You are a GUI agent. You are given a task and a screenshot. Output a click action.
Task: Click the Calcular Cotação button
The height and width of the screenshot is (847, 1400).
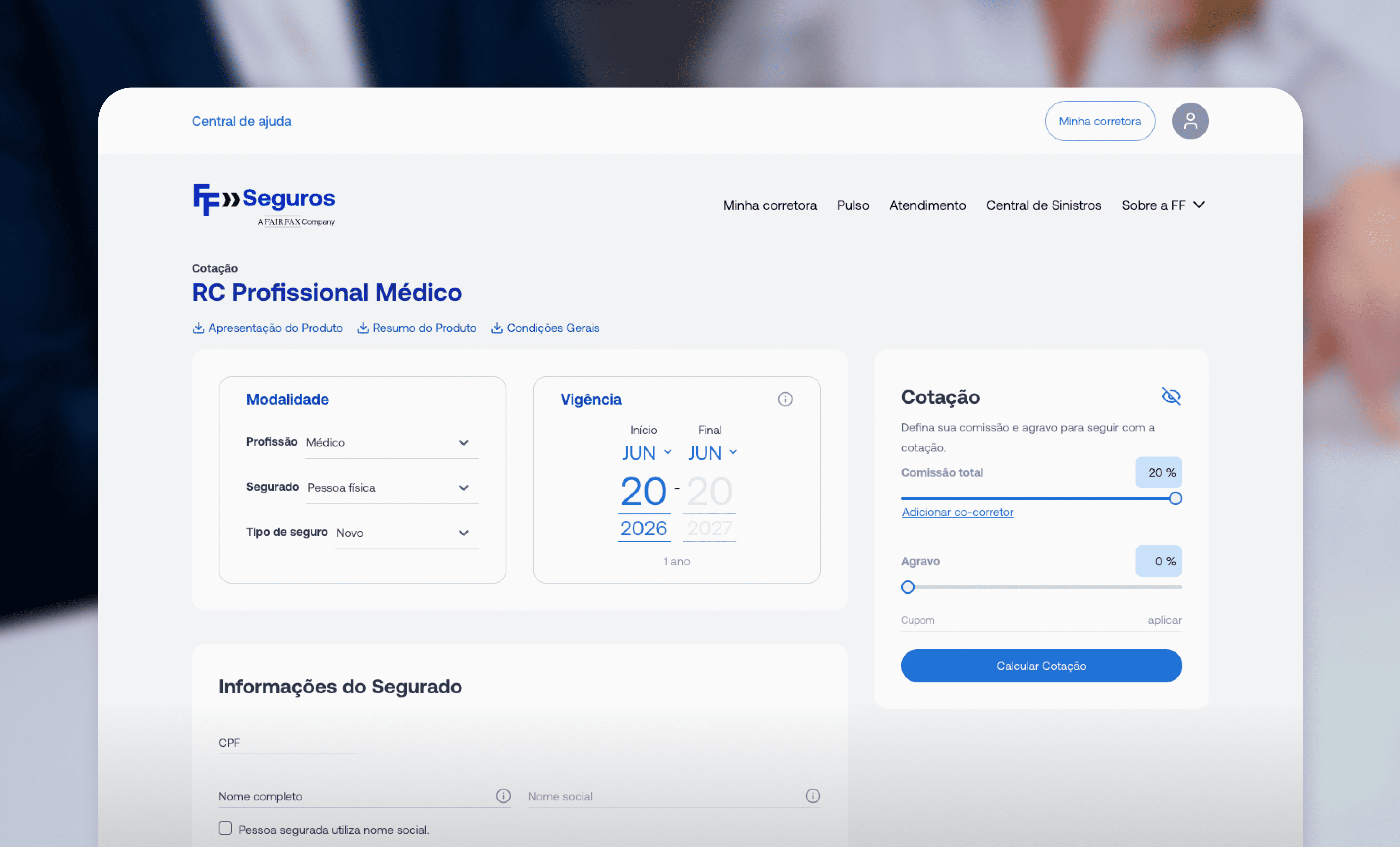click(x=1041, y=665)
